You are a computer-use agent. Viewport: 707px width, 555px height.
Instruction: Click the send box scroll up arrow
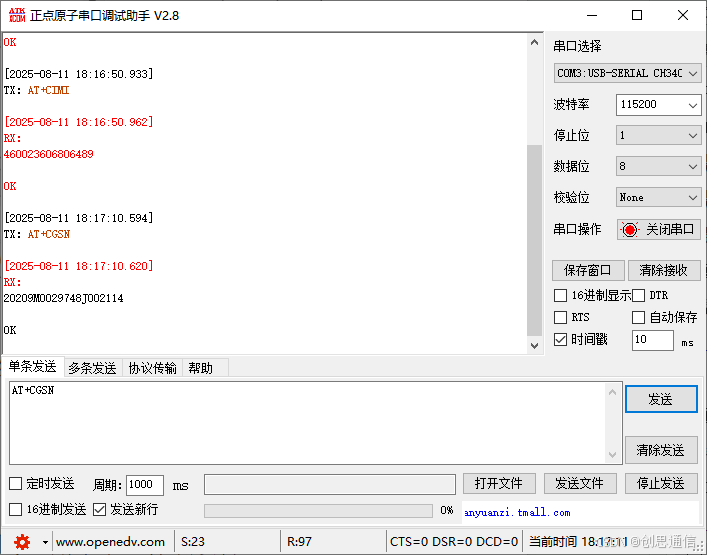(612, 392)
